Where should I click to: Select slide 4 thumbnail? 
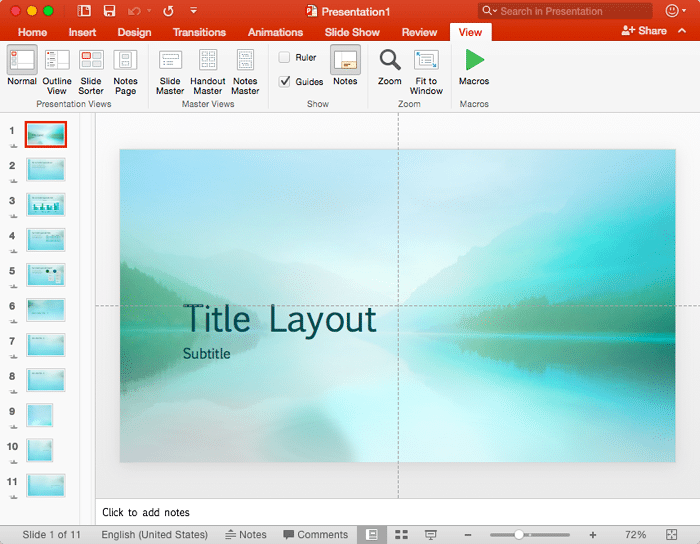pos(46,239)
